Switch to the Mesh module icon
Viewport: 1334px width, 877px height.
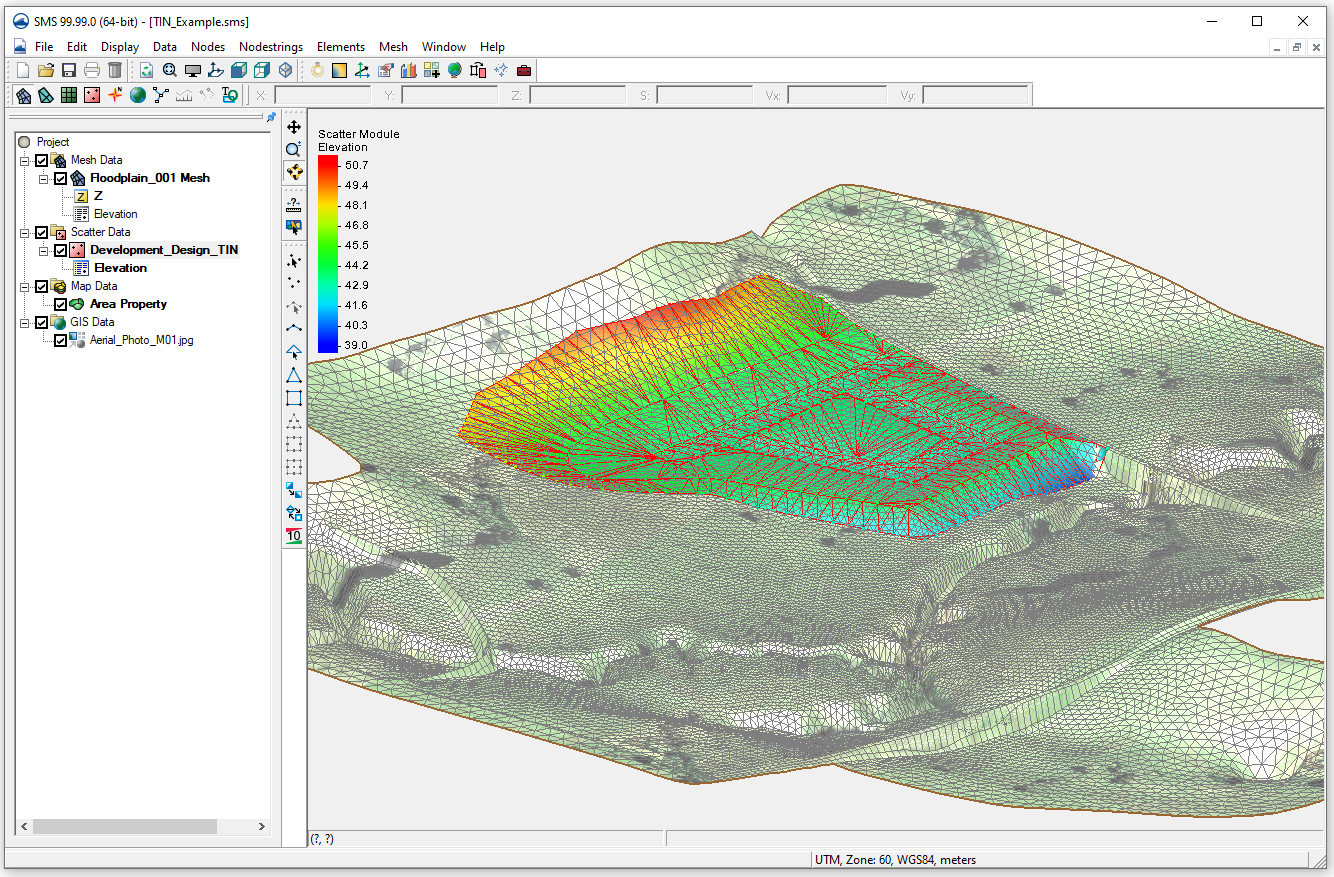point(22,94)
